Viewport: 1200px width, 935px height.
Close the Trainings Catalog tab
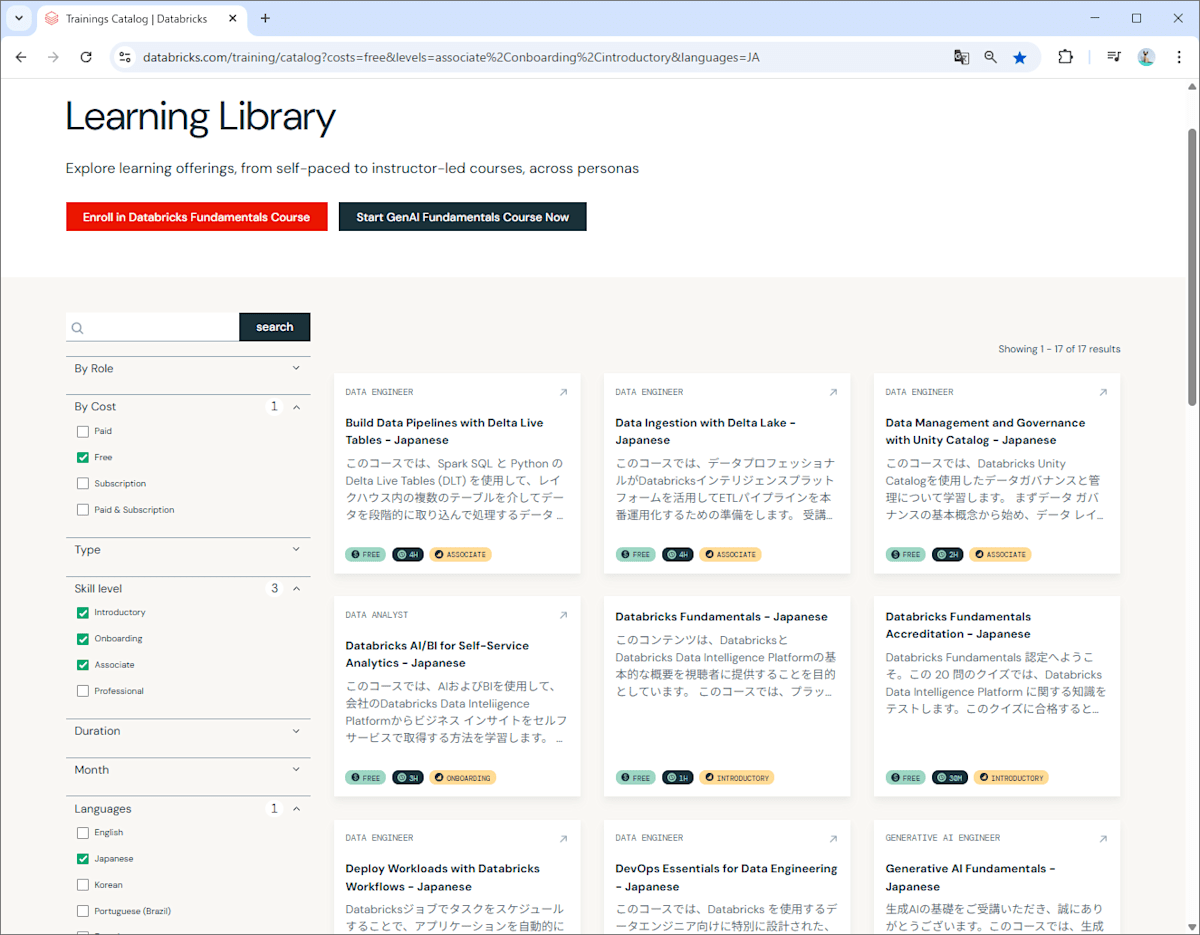[233, 18]
